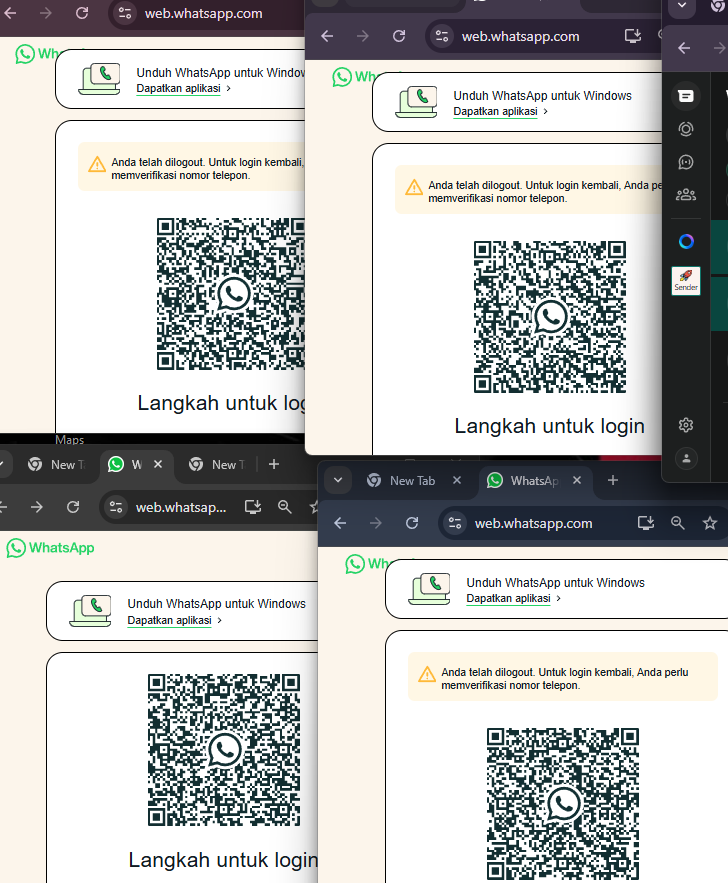Click the QR code in upper-left window
This screenshot has width=728, height=883.
[231, 293]
